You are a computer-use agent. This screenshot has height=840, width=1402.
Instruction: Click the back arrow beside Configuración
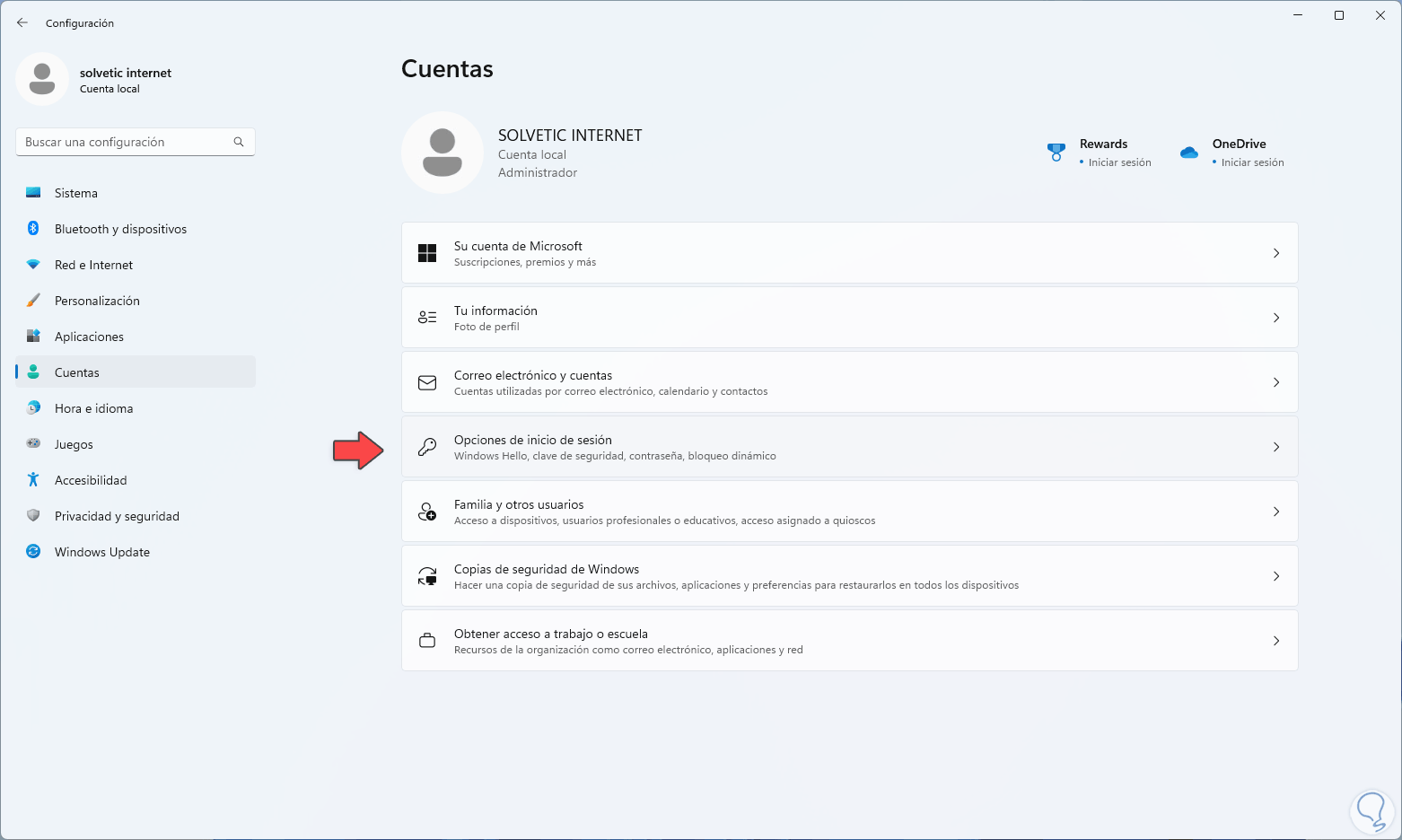pos(22,22)
